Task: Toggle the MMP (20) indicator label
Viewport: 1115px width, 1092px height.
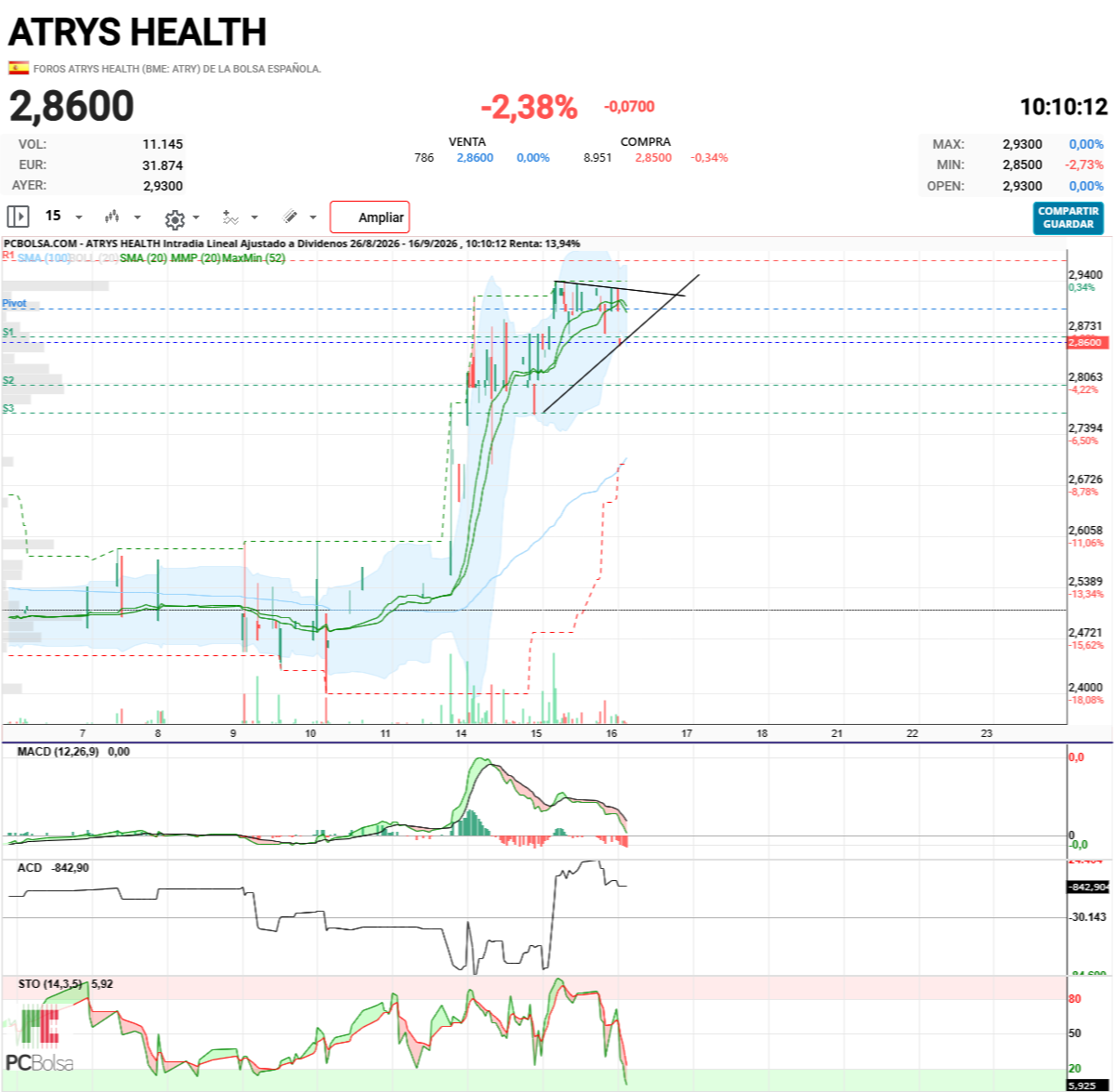Action: coord(195,257)
